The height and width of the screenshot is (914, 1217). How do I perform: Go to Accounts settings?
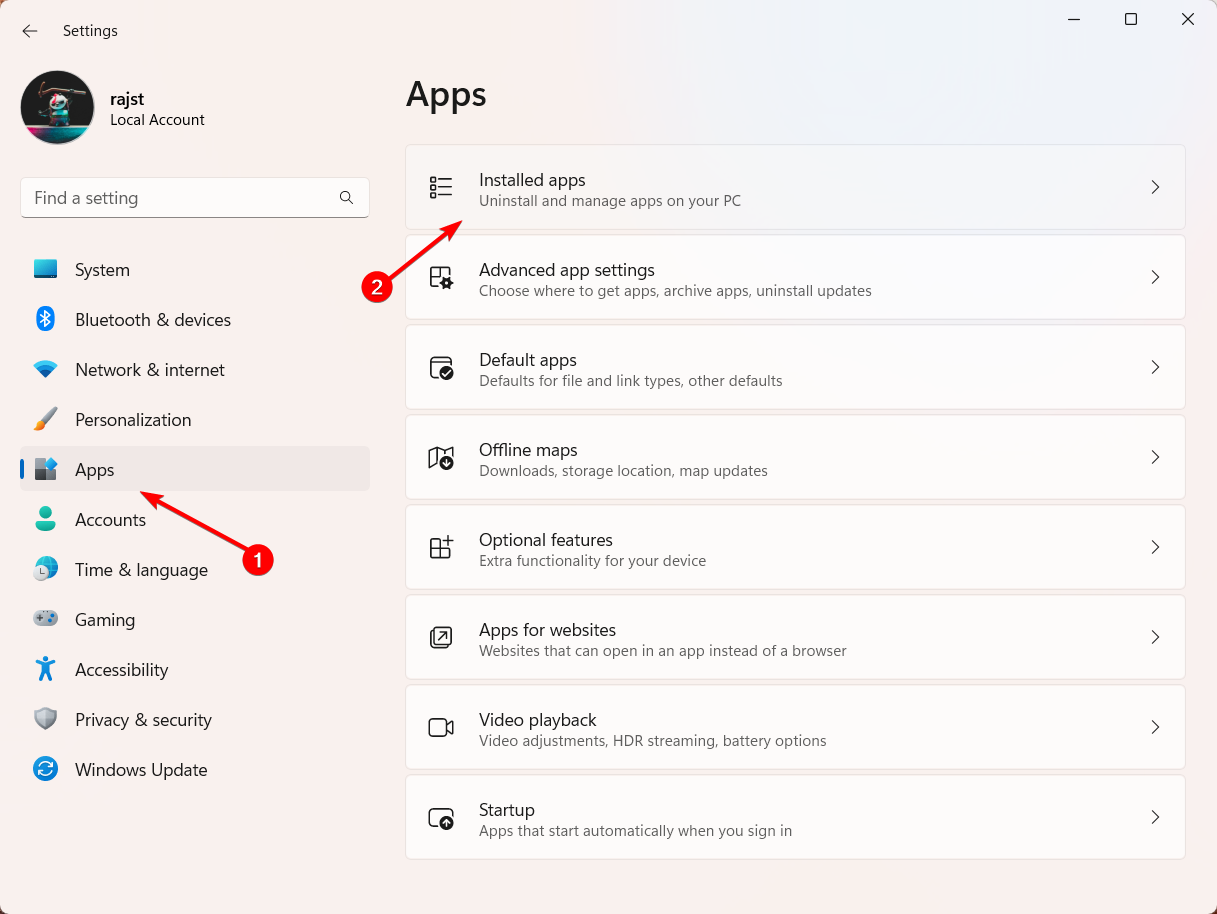(x=110, y=519)
